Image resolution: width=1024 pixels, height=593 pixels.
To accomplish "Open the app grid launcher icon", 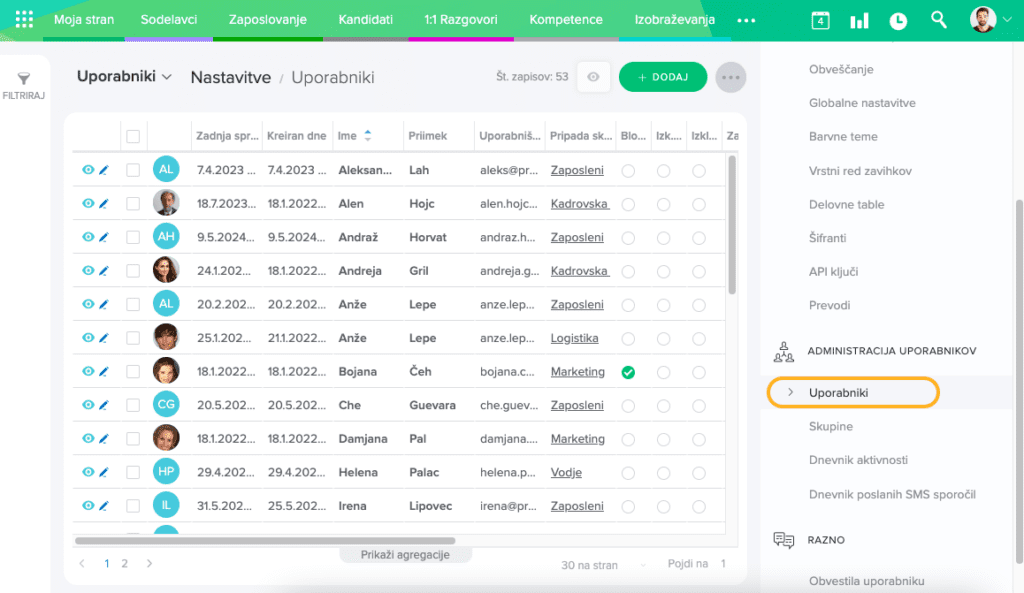I will (24, 20).
